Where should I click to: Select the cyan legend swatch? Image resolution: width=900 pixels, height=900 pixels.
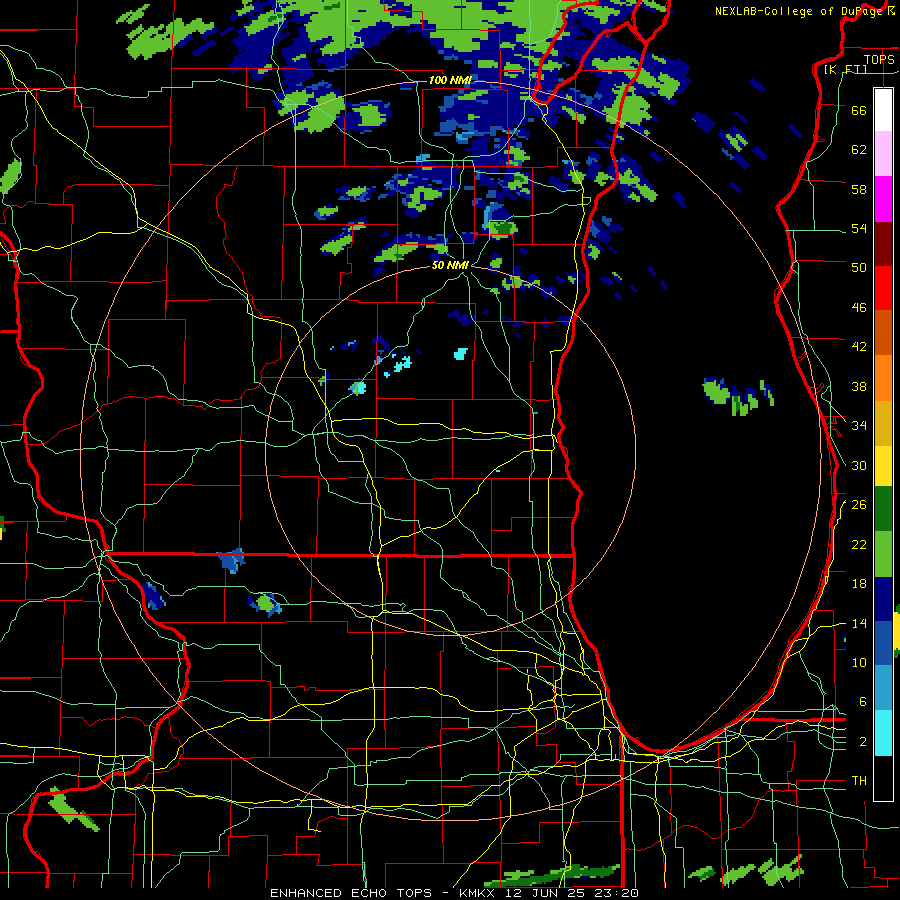[x=883, y=733]
